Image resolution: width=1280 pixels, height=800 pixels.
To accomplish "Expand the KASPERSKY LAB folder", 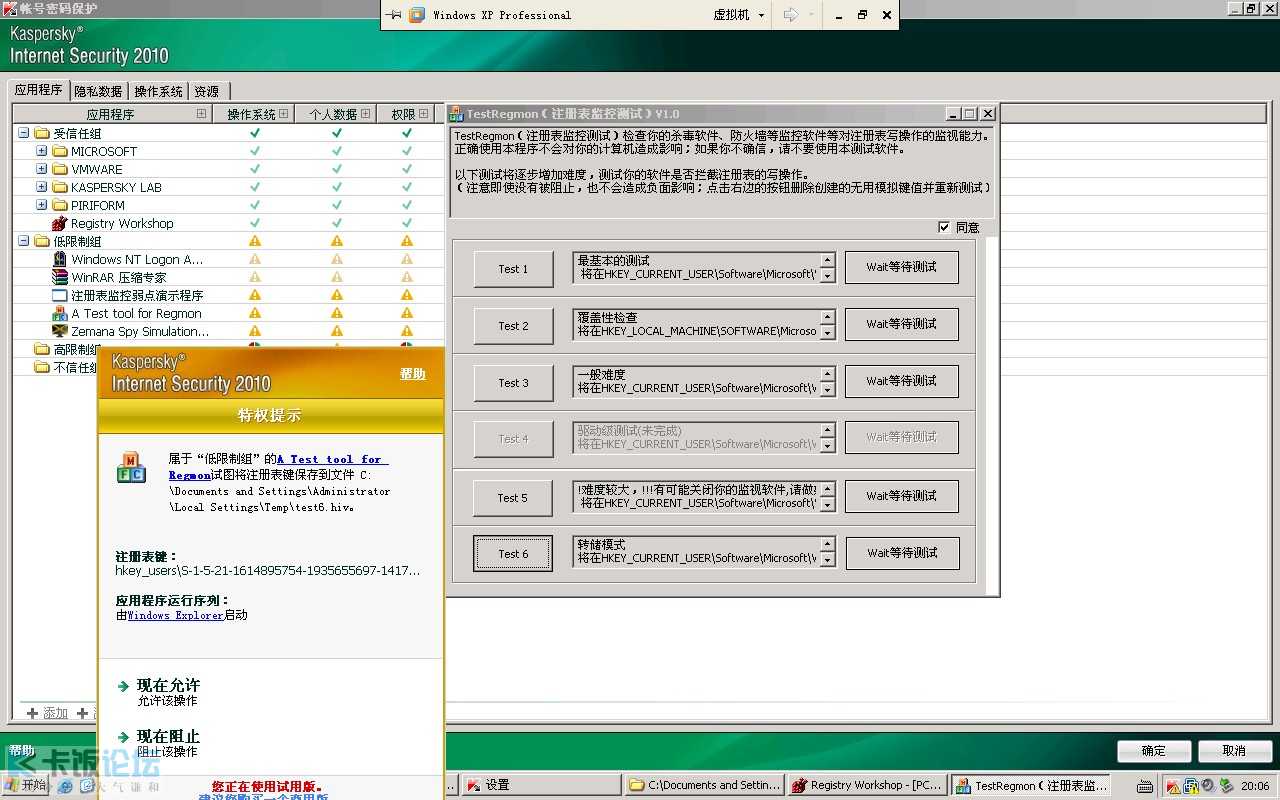I will pos(41,187).
